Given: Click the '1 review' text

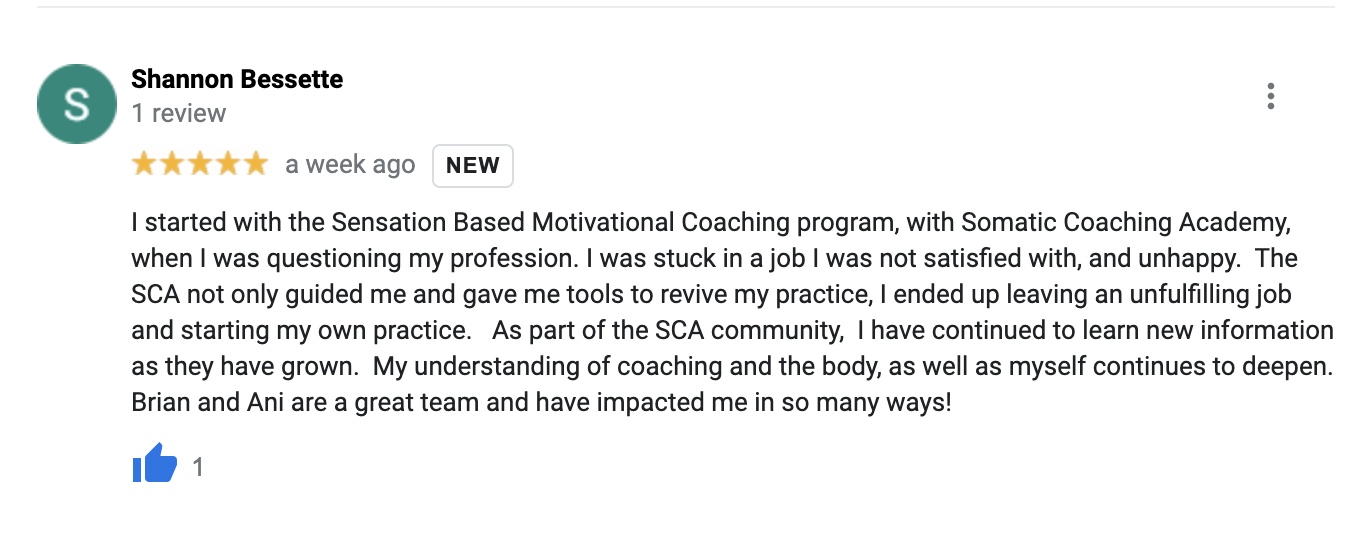Looking at the screenshot, I should [x=178, y=113].
